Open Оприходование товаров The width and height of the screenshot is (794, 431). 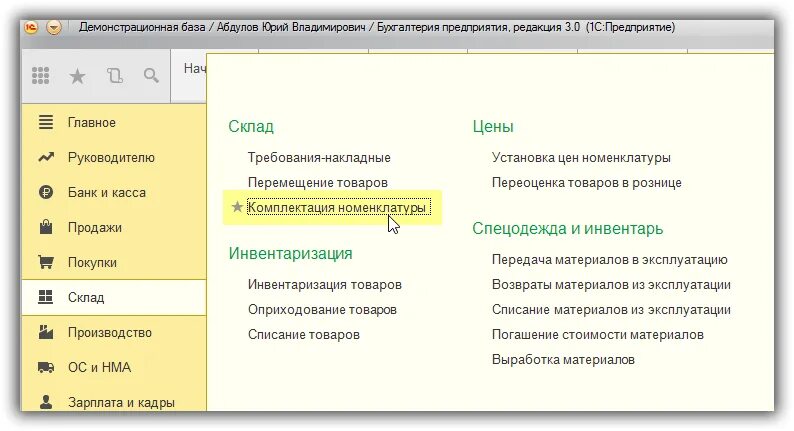322,309
